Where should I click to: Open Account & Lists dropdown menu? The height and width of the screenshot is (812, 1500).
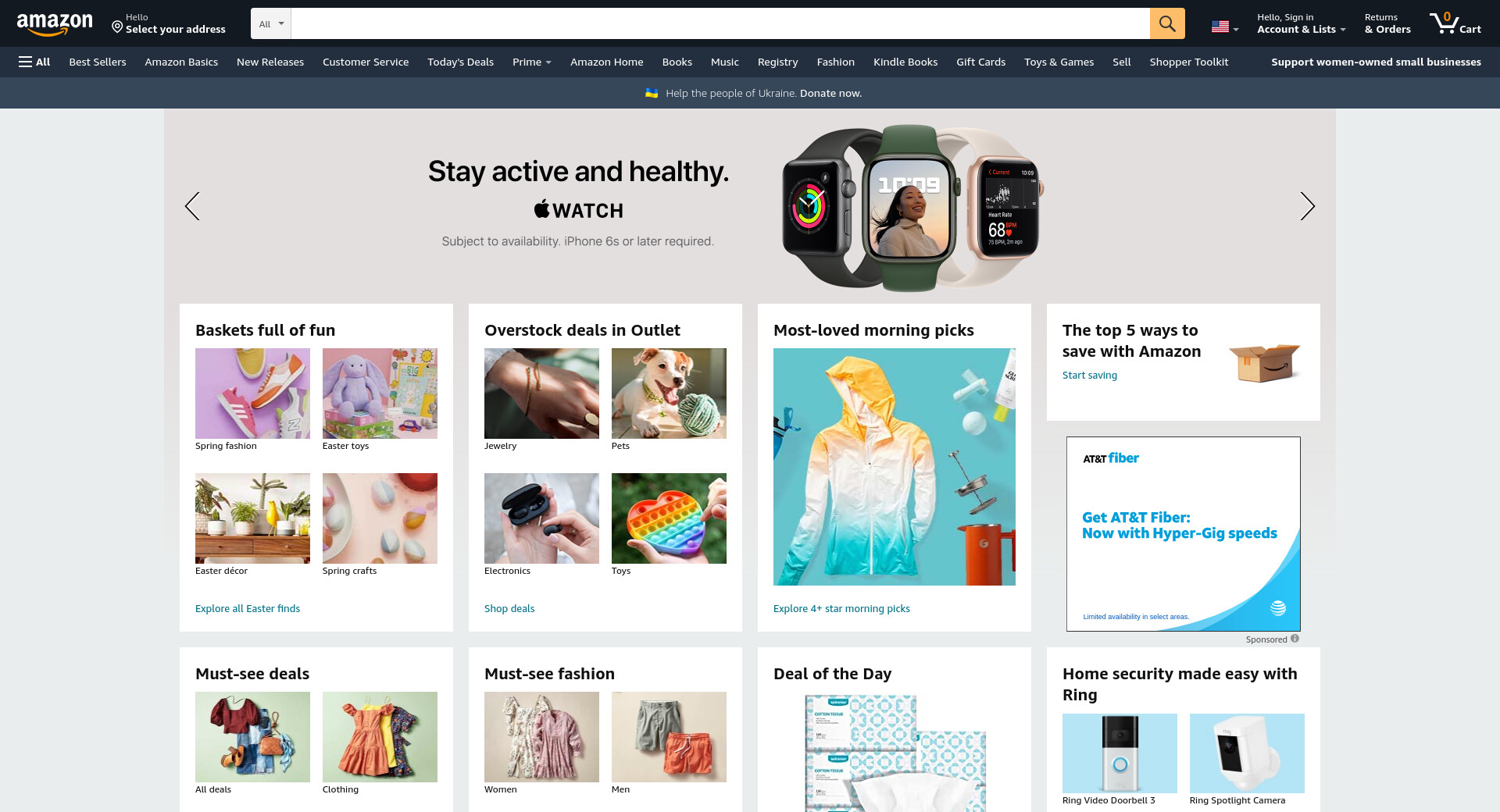tap(1301, 23)
